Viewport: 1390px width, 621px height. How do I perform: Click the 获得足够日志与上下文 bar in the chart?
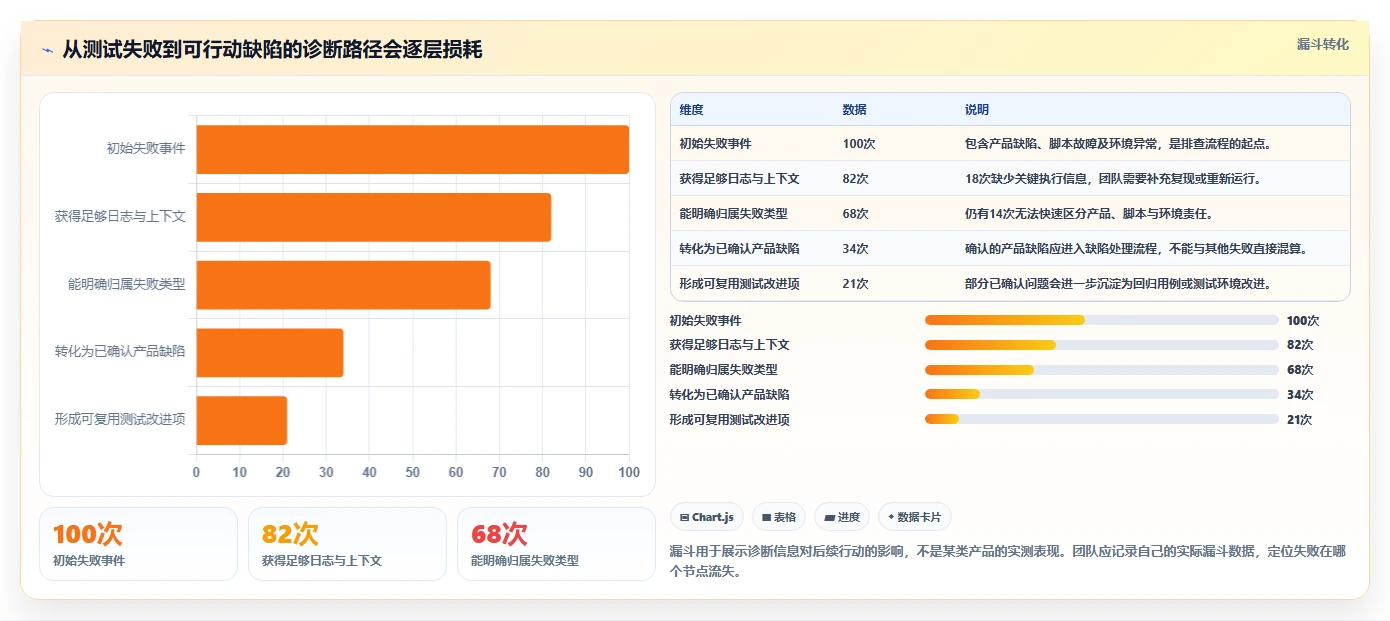374,217
